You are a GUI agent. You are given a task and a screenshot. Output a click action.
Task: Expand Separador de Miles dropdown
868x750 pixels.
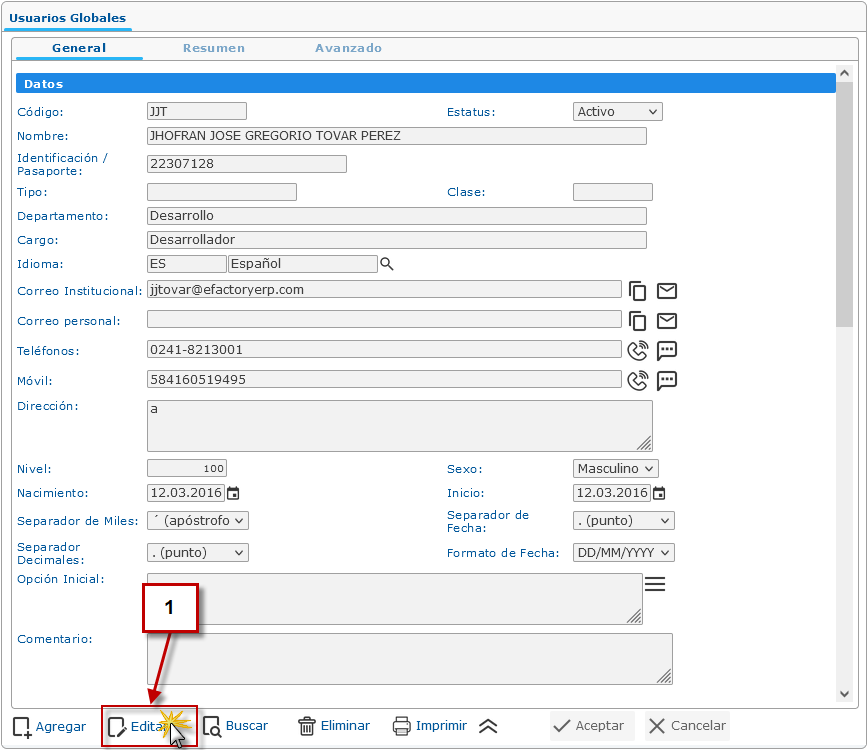coord(197,521)
